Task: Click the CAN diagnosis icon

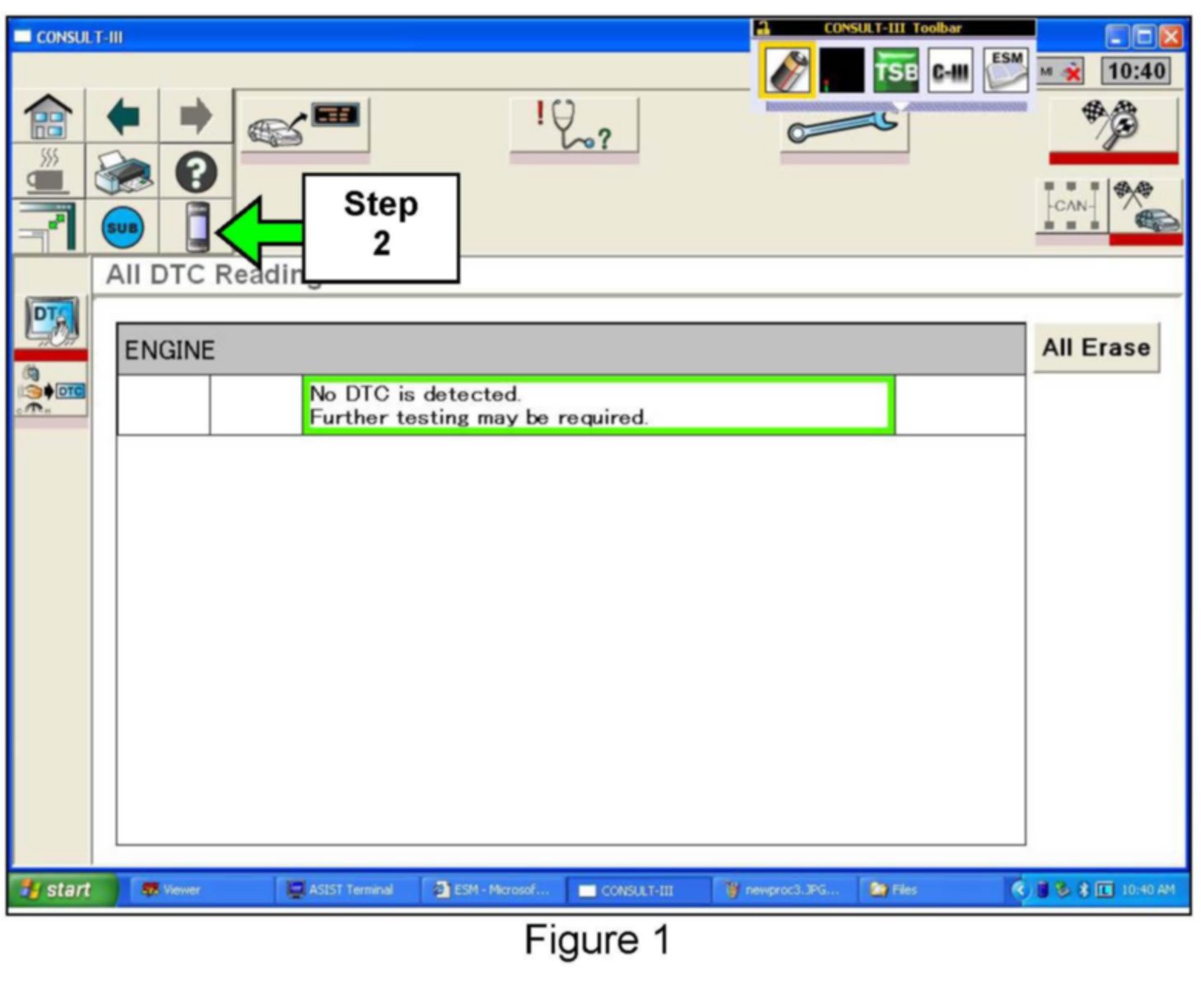Action: point(1070,207)
